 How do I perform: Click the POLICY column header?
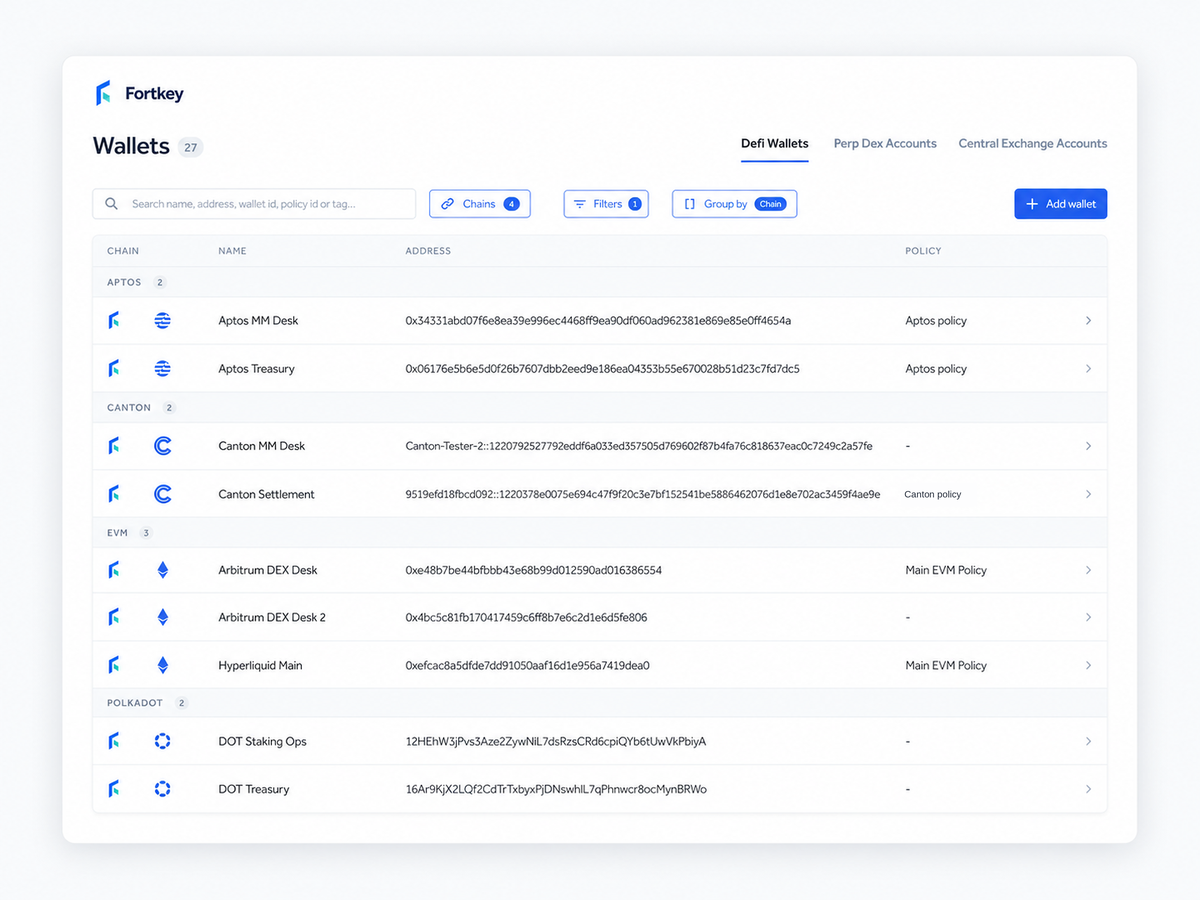[x=923, y=251]
